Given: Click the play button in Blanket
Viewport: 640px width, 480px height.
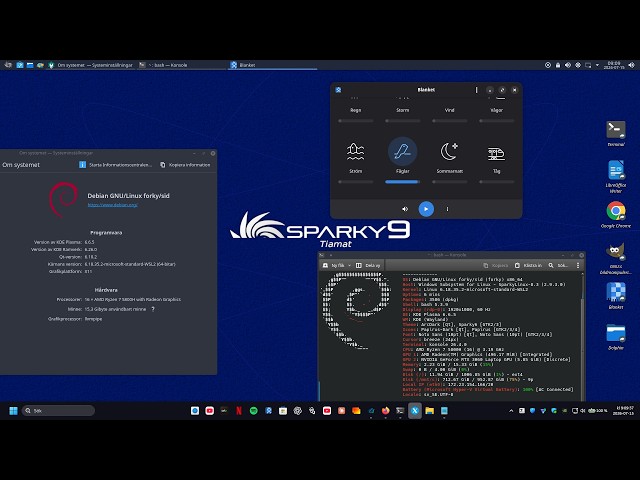Looking at the screenshot, I should [x=426, y=209].
